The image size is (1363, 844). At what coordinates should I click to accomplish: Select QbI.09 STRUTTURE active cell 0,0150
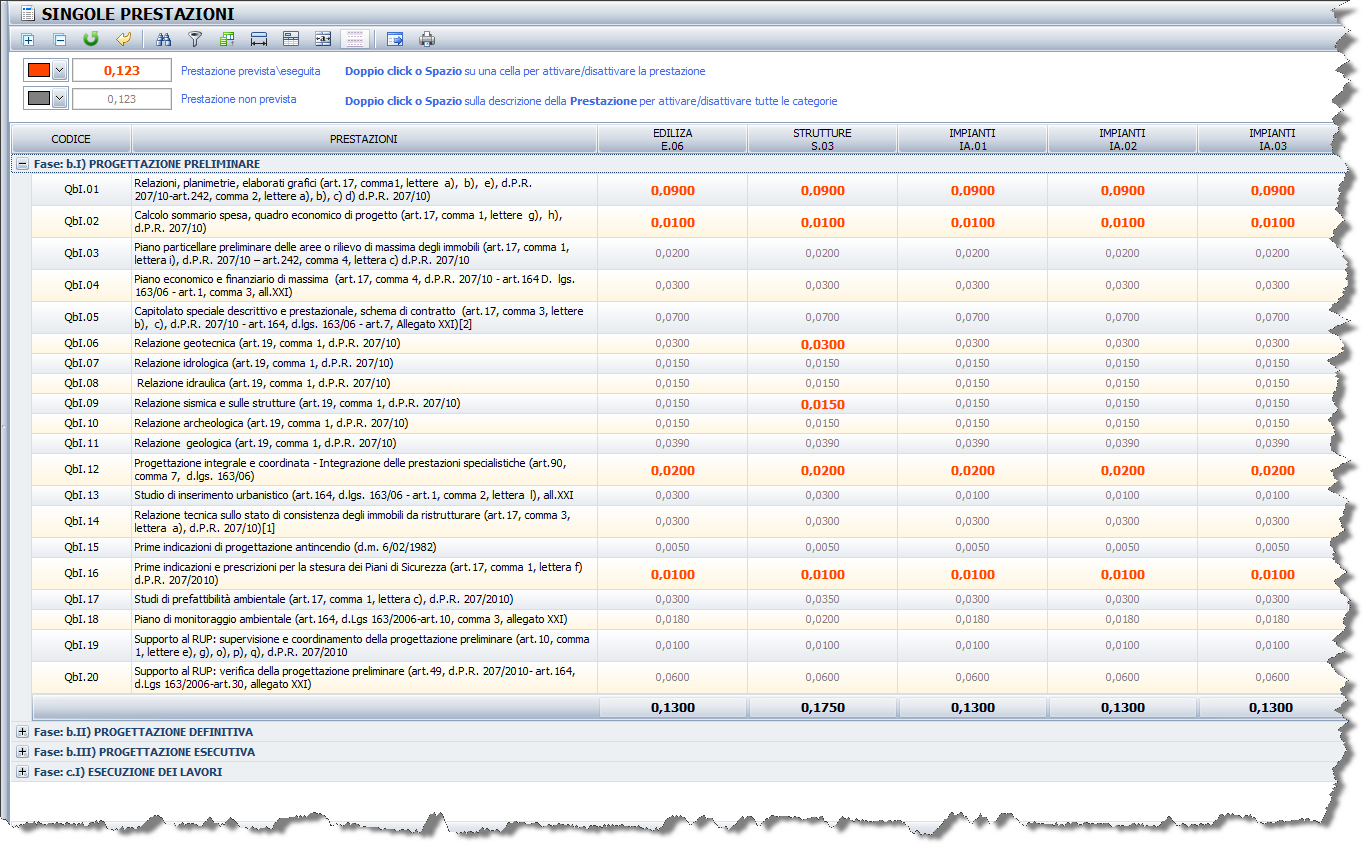[x=822, y=404]
